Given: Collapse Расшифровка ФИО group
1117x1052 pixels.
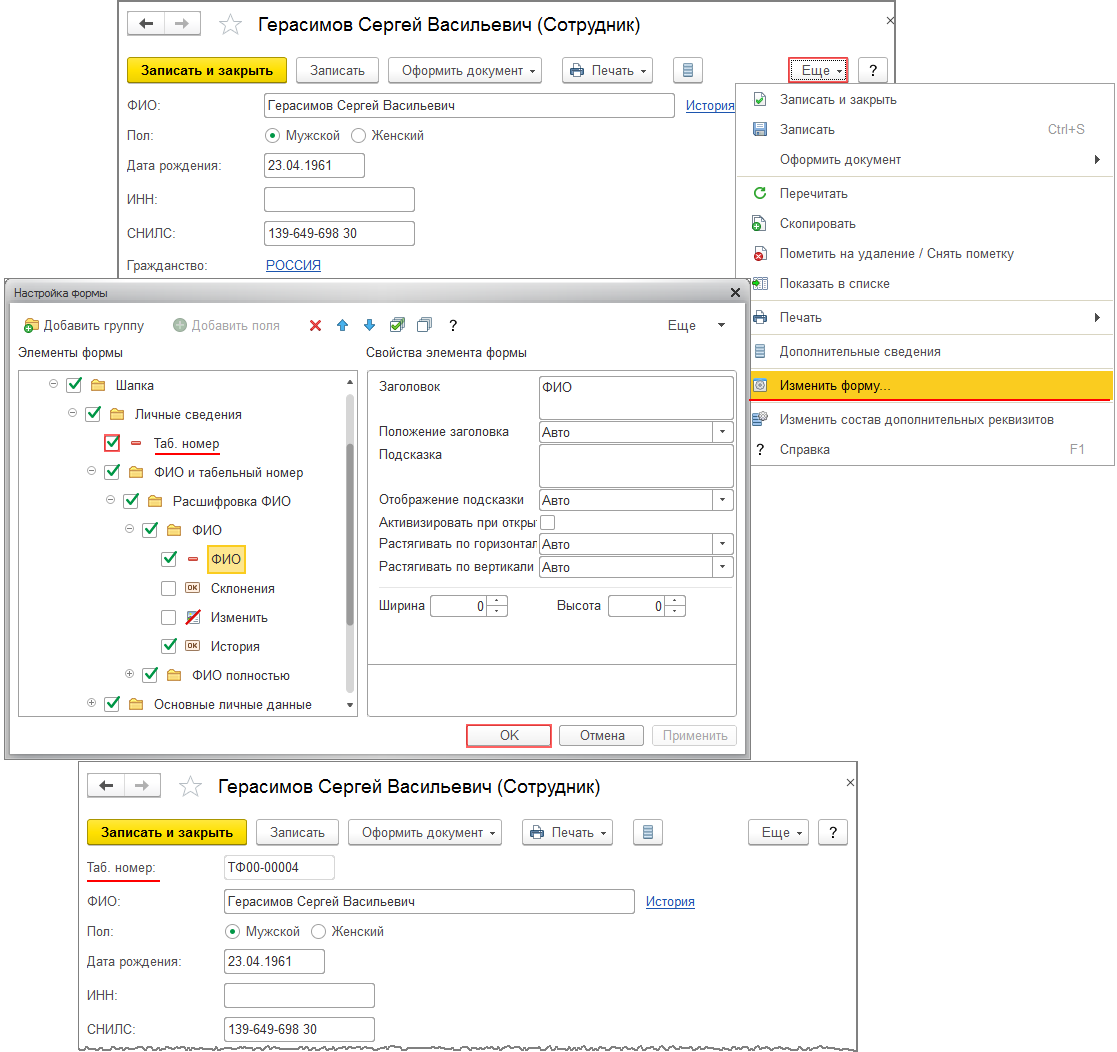Looking at the screenshot, I should point(110,500).
